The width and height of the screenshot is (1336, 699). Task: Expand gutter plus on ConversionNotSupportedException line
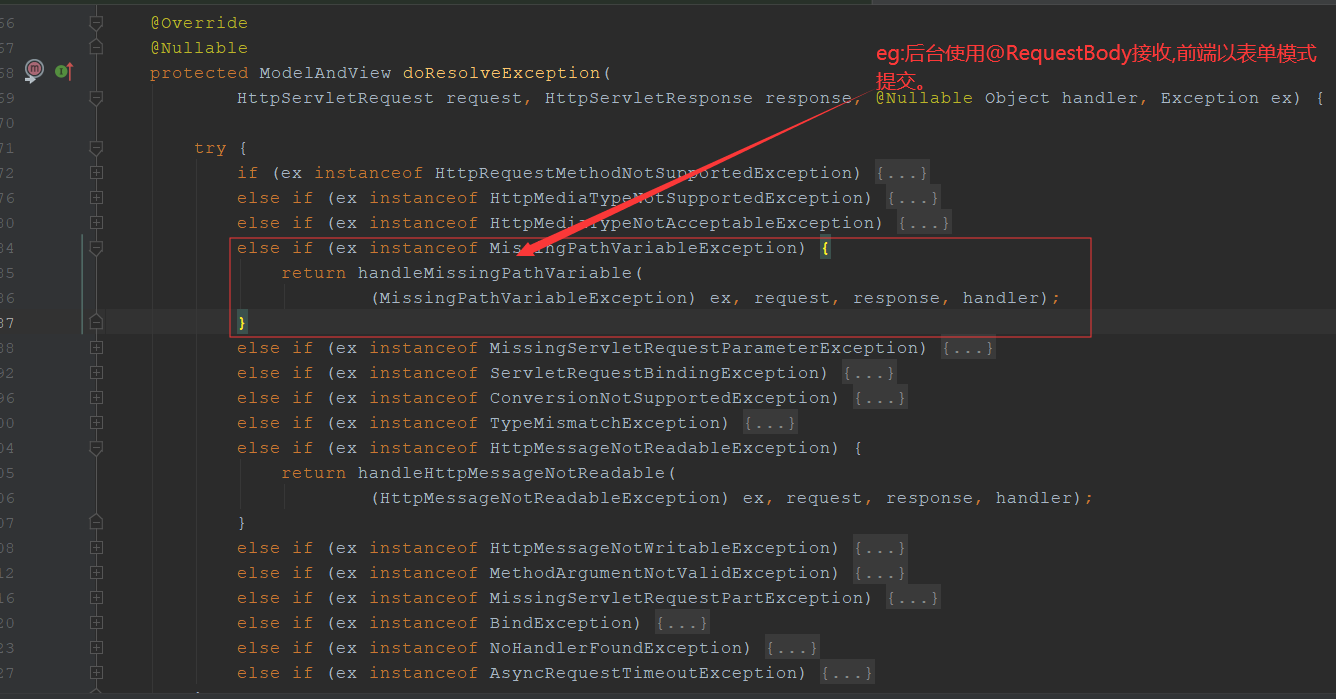pos(96,397)
